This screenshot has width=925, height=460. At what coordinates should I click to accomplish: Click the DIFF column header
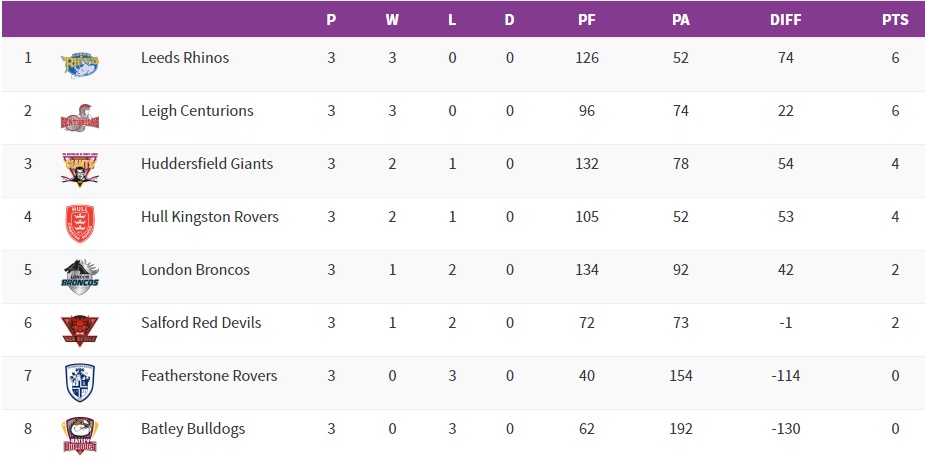785,20
